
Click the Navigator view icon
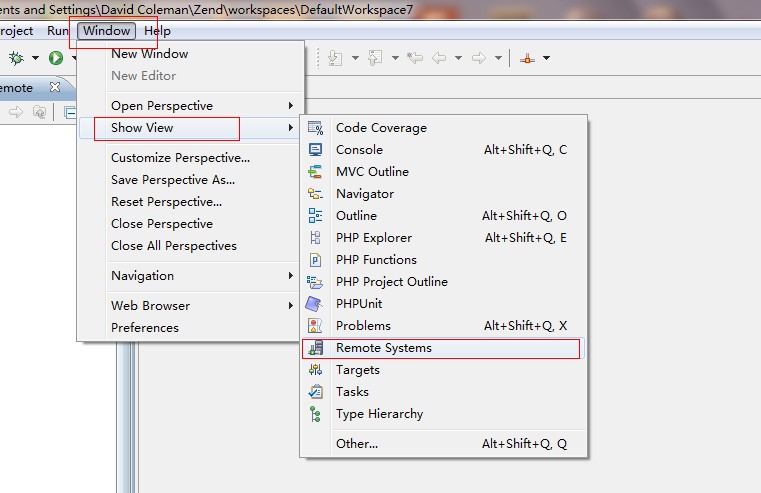tap(315, 194)
